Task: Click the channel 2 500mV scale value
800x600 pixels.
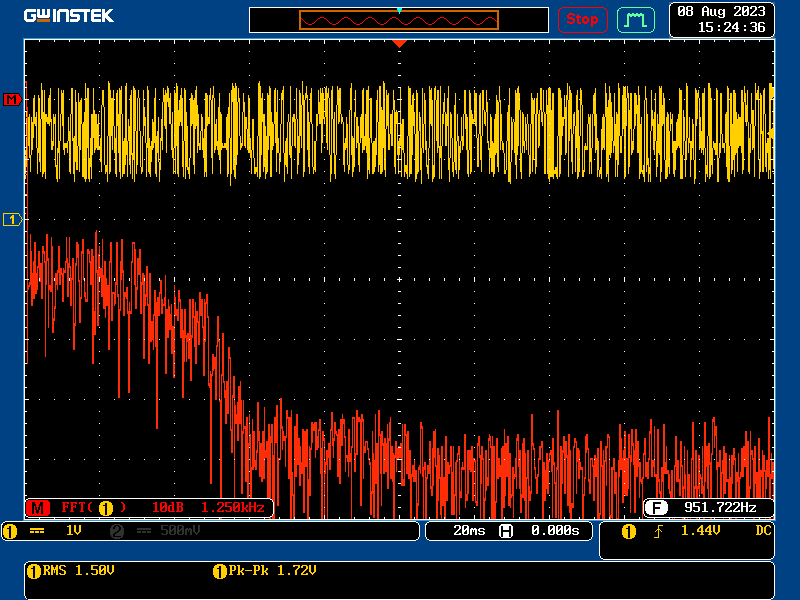Action: coord(180,531)
